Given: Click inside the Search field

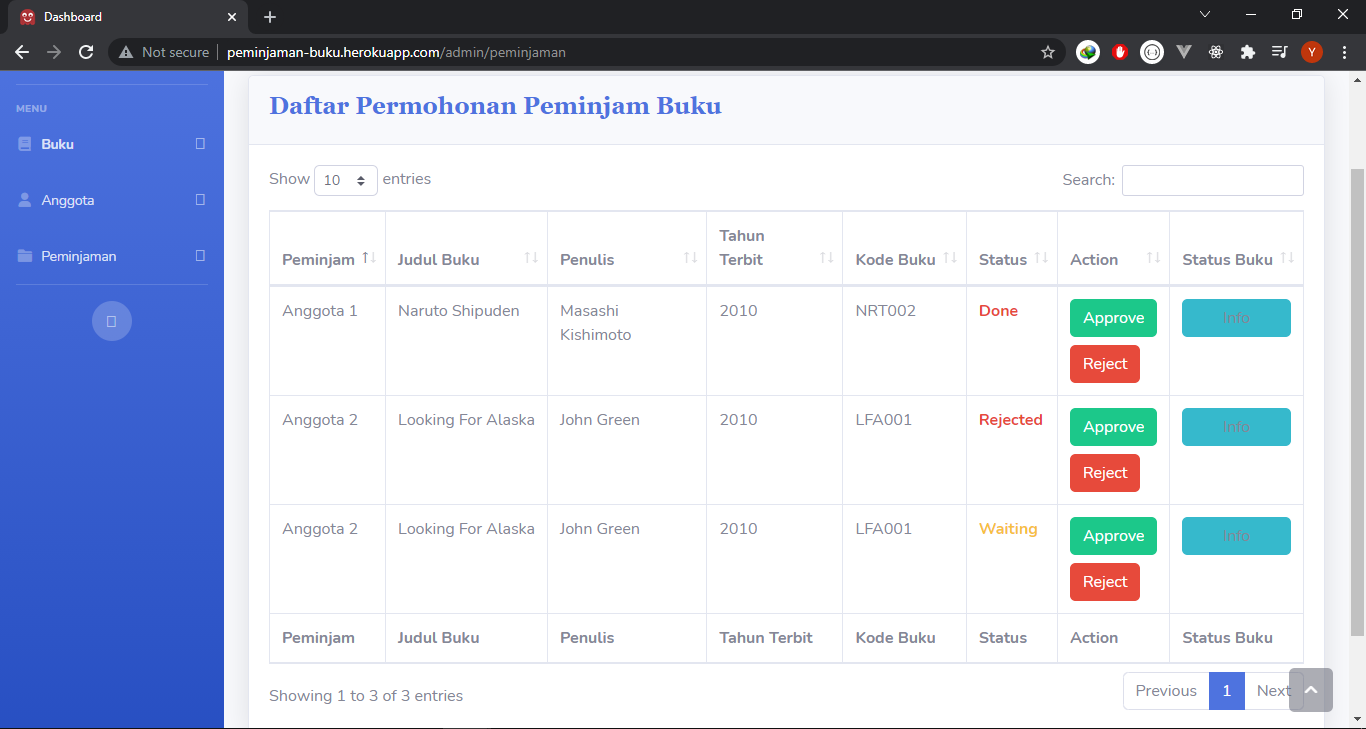Looking at the screenshot, I should click(x=1212, y=180).
